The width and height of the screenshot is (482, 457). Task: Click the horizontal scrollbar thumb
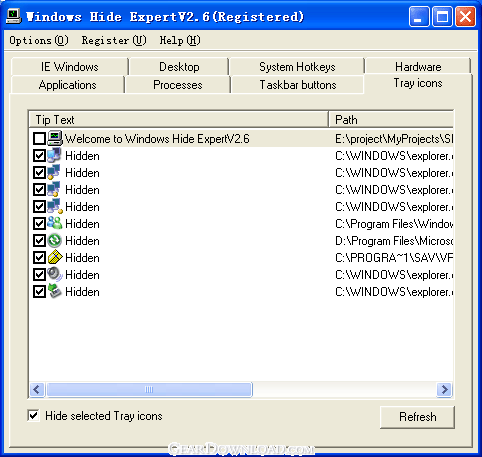[149, 389]
